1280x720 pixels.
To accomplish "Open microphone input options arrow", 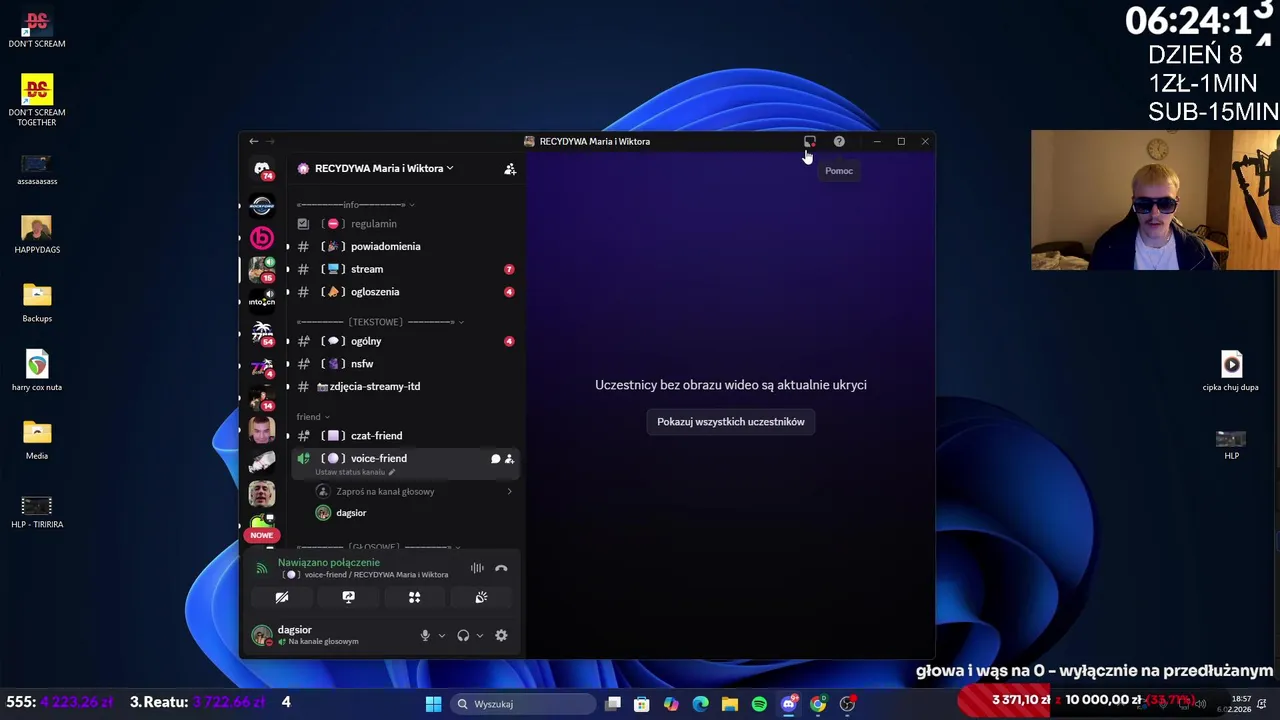I will pyautogui.click(x=441, y=636).
